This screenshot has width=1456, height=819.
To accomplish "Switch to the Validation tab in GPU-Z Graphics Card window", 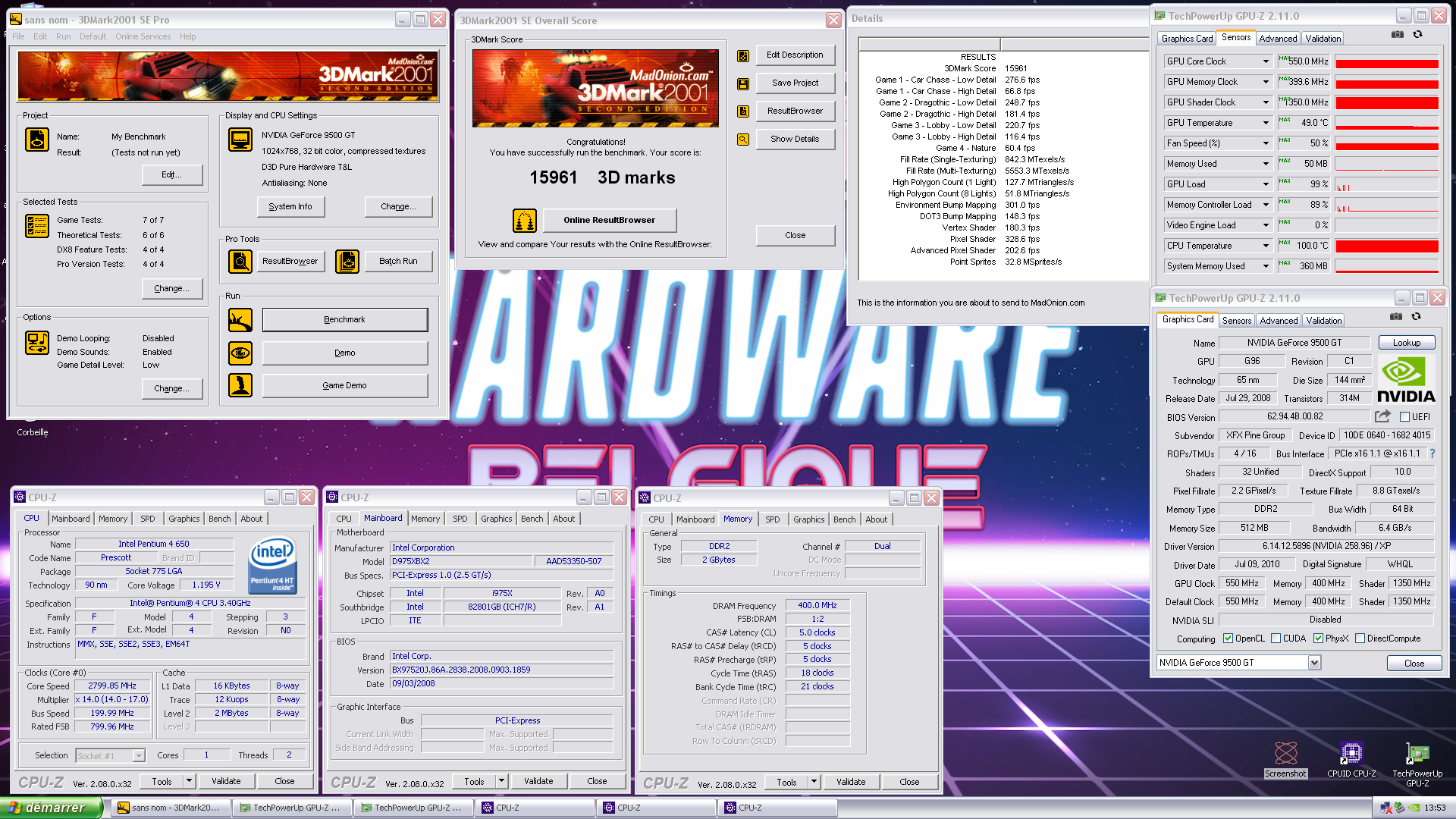I will tap(1323, 321).
